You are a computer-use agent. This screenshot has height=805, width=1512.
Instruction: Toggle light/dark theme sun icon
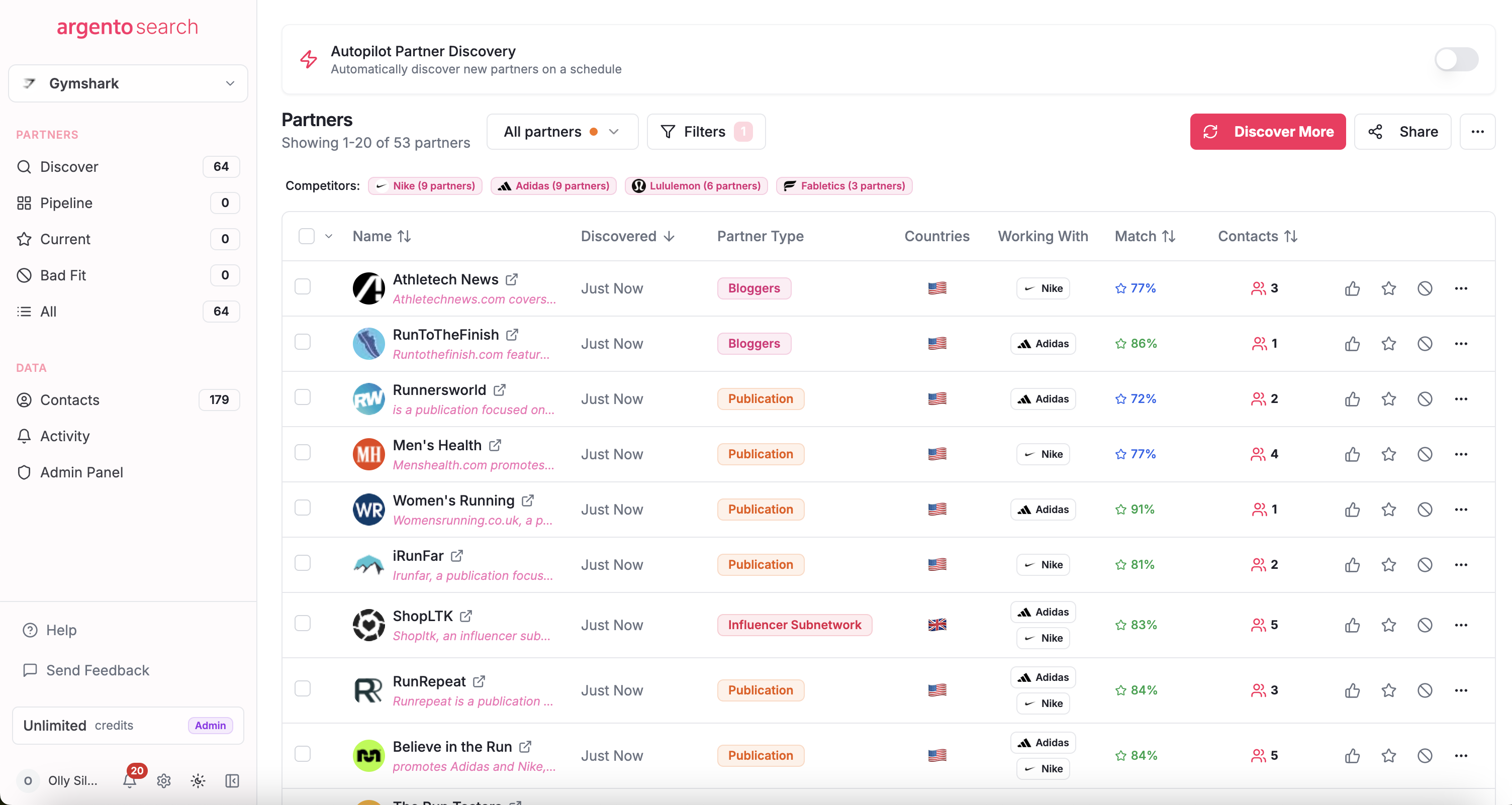pyautogui.click(x=198, y=780)
